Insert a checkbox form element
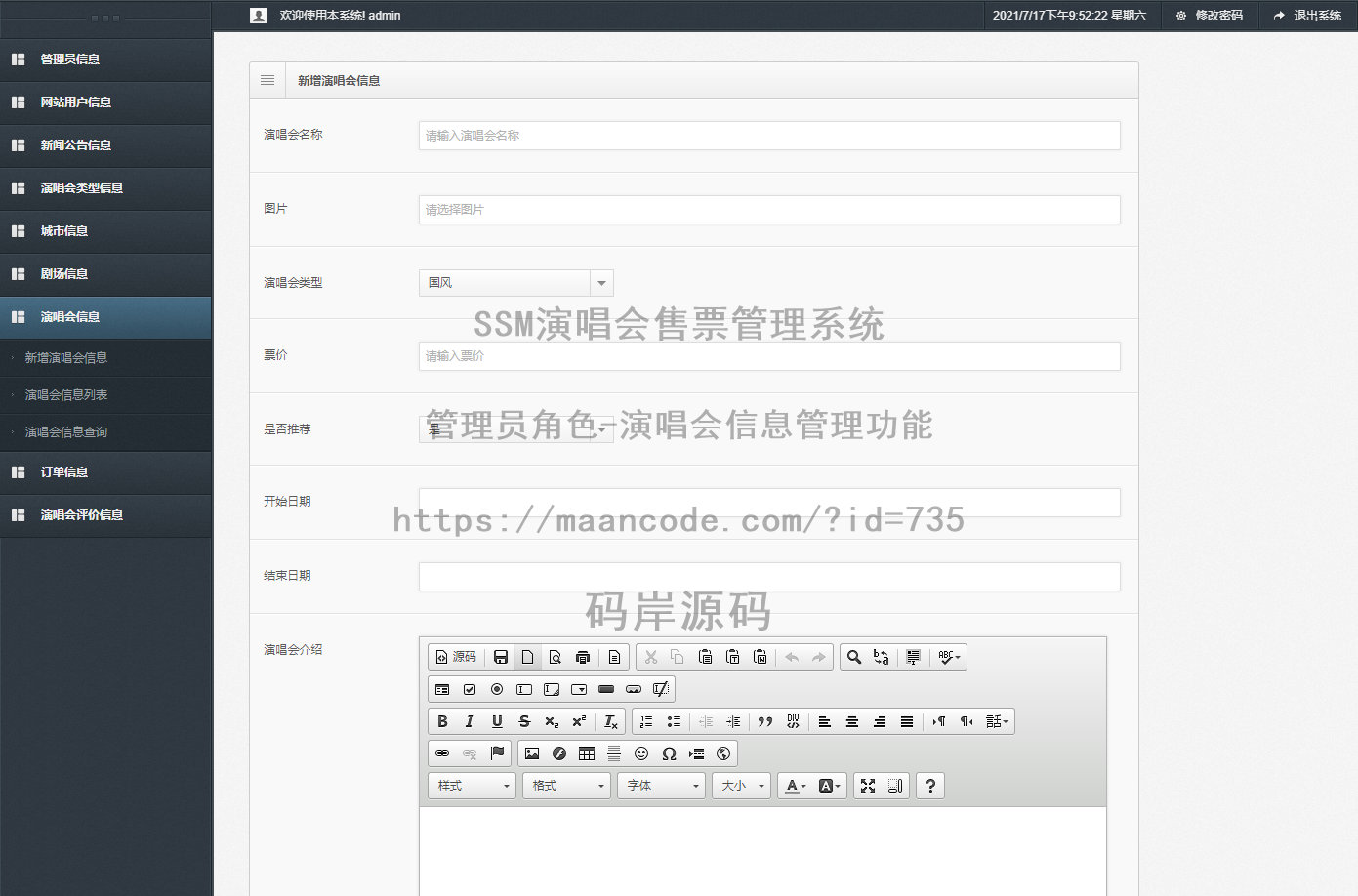This screenshot has width=1358, height=896. [470, 689]
